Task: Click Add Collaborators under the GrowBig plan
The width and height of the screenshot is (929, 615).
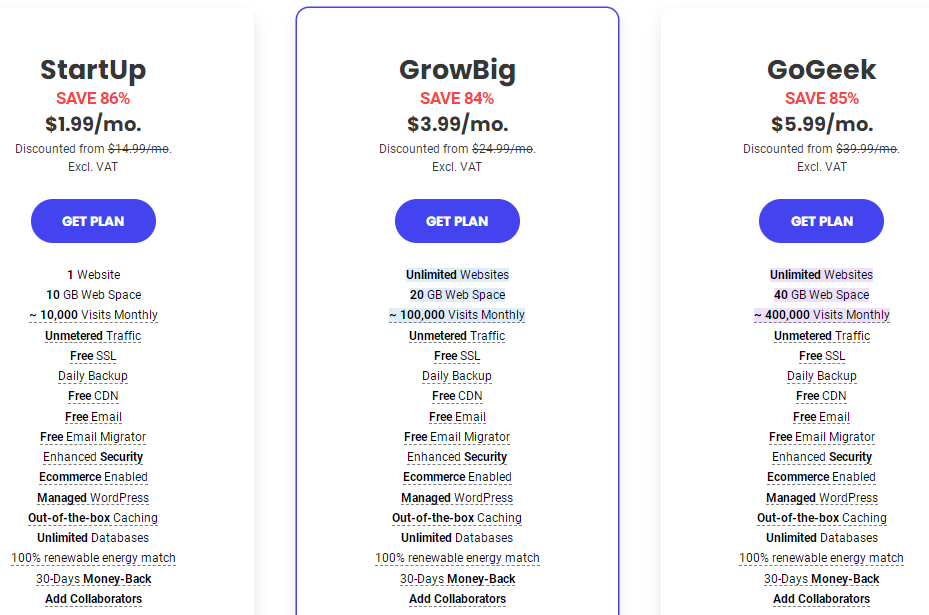Action: click(x=457, y=599)
